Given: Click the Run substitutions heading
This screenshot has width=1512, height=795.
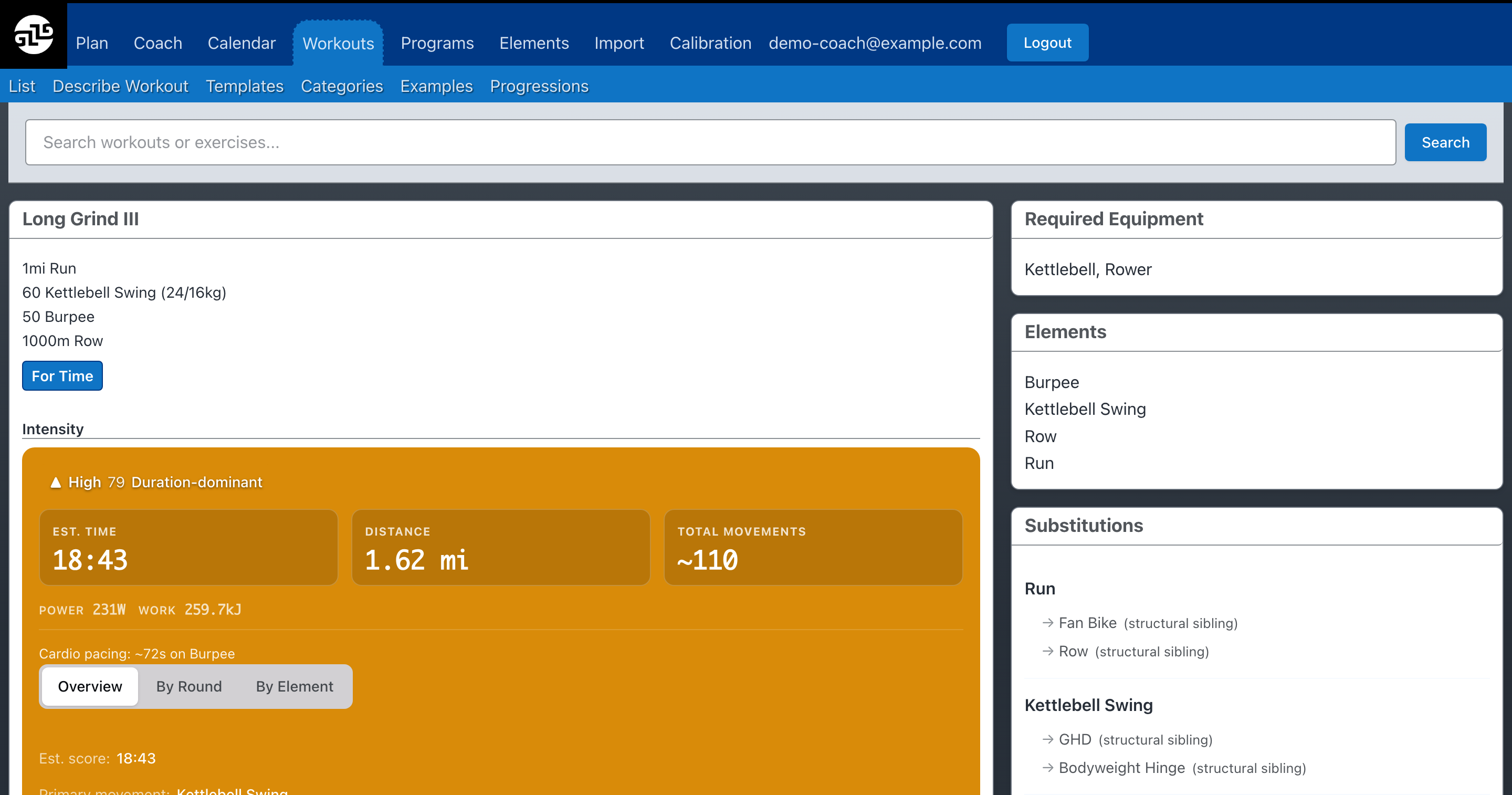Looking at the screenshot, I should tap(1039, 589).
